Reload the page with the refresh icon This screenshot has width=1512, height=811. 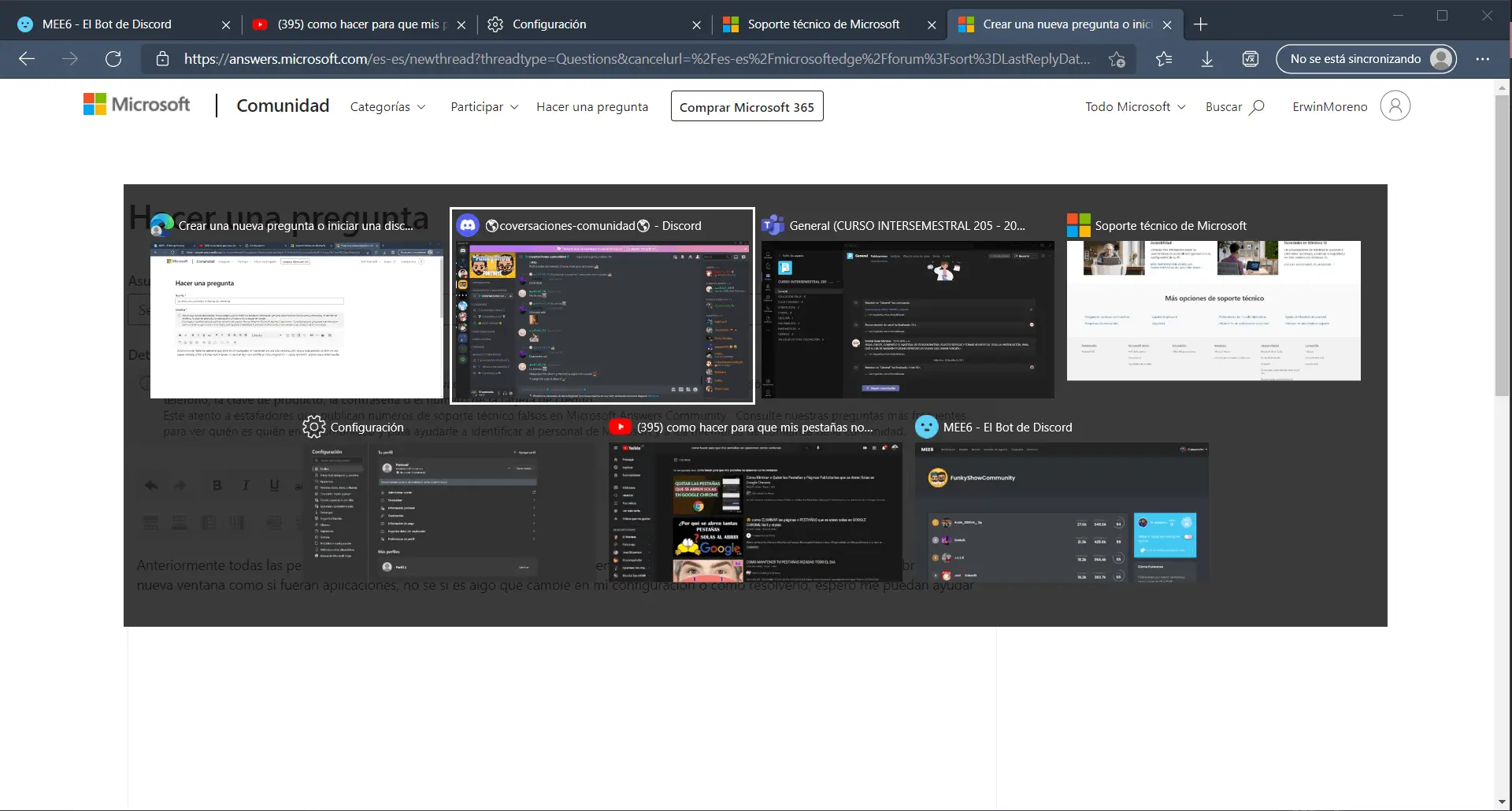click(113, 59)
